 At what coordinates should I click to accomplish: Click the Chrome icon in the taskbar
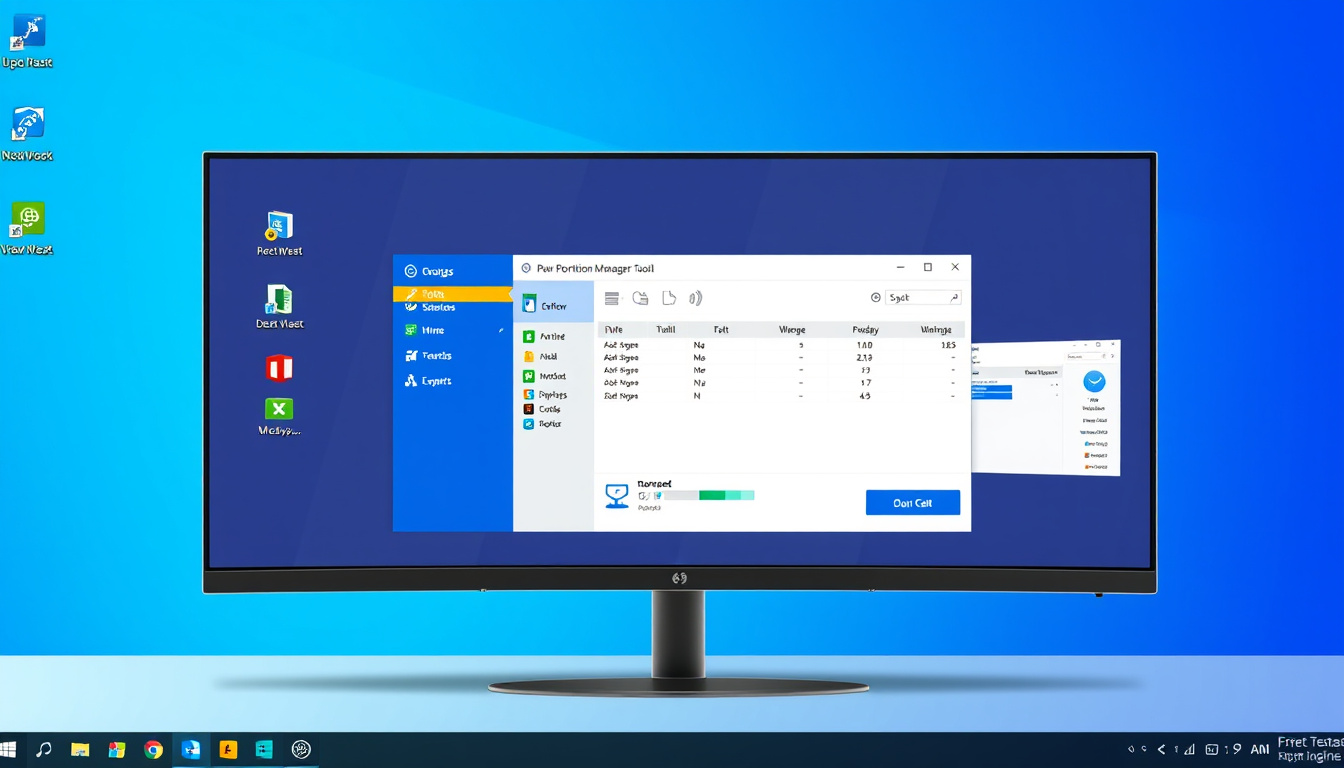153,750
